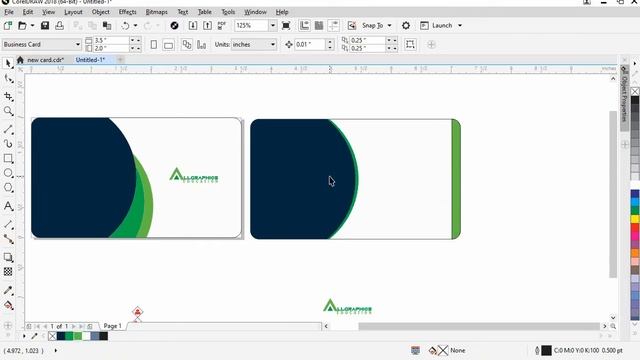Click the Publish to PDF icon

(222, 25)
